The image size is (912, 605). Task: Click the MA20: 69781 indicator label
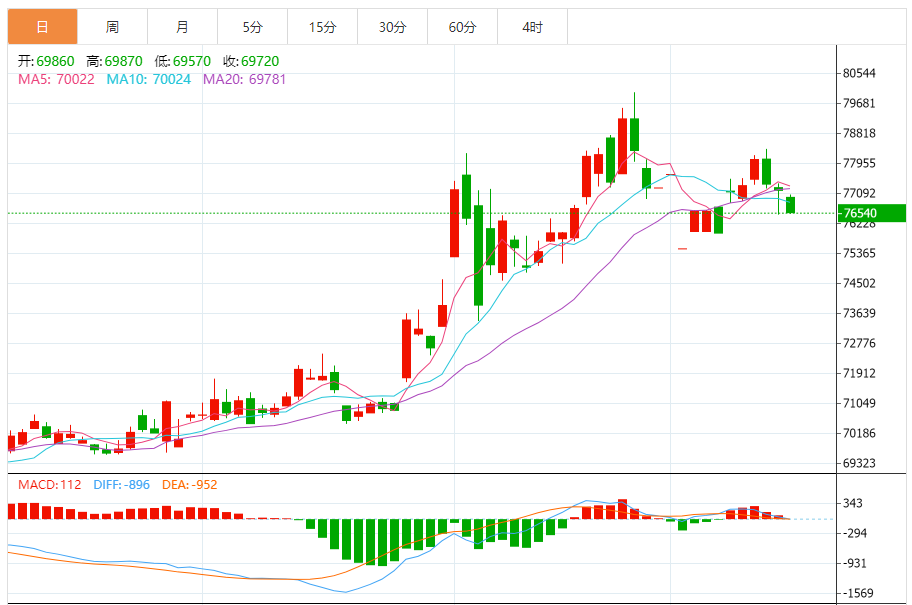point(244,79)
